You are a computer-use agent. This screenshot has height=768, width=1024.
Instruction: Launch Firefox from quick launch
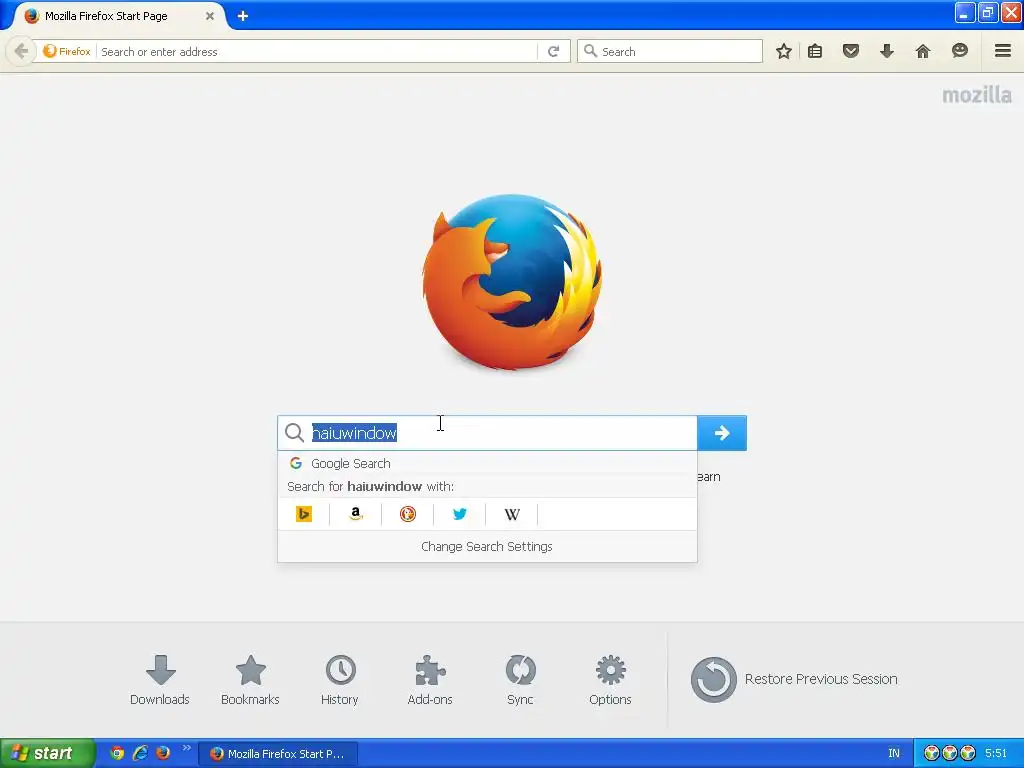163,753
